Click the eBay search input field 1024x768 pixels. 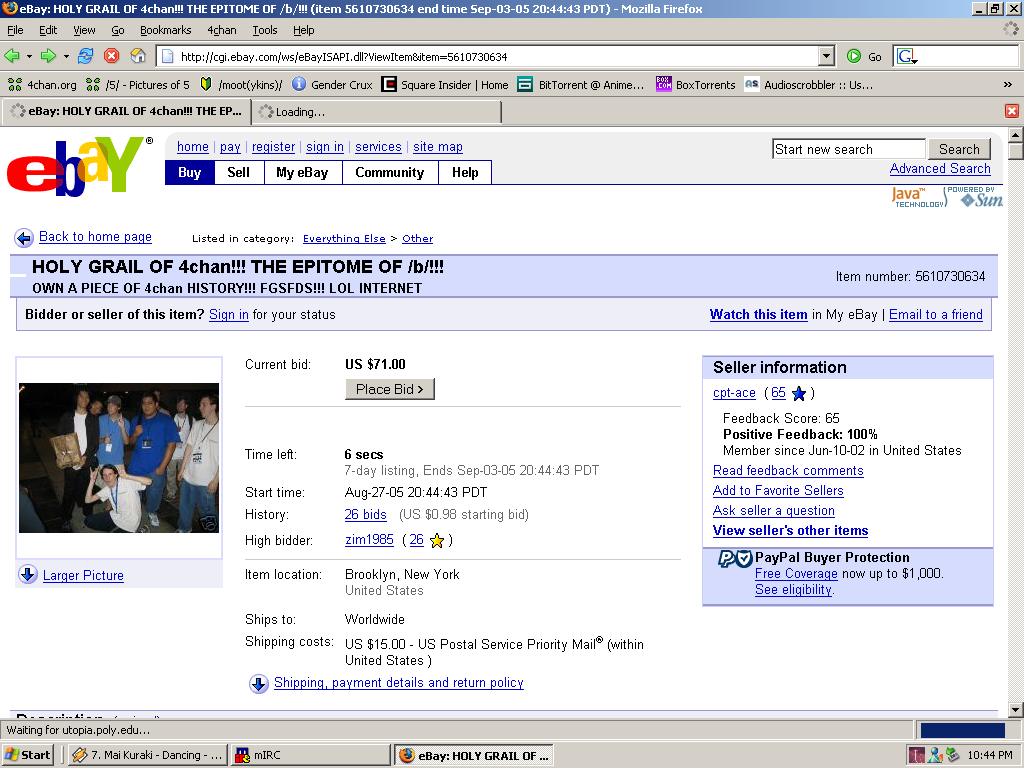pos(848,149)
